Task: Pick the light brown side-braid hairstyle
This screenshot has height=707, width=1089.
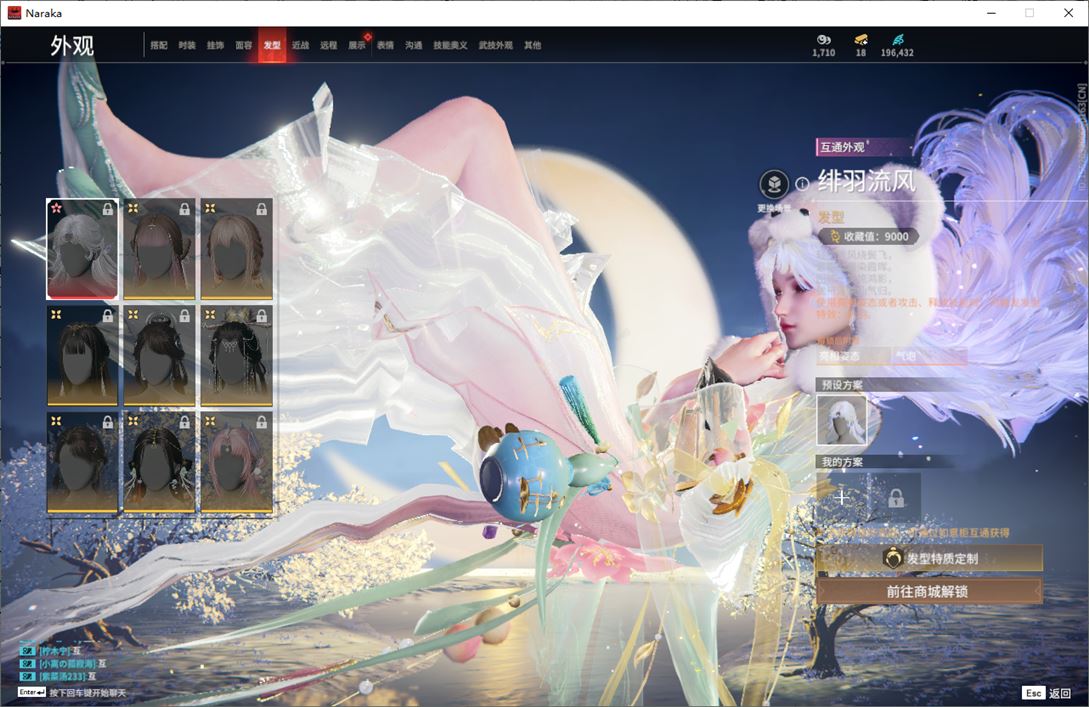Action: click(x=236, y=249)
